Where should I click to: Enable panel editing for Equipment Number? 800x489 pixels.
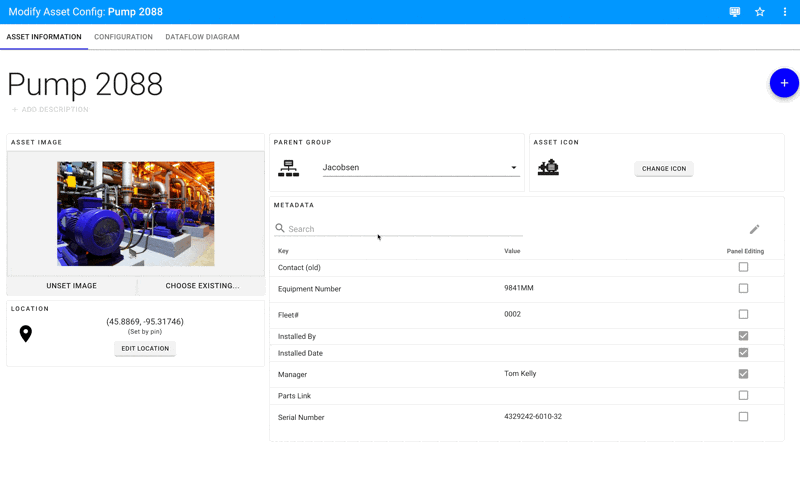coord(743,288)
